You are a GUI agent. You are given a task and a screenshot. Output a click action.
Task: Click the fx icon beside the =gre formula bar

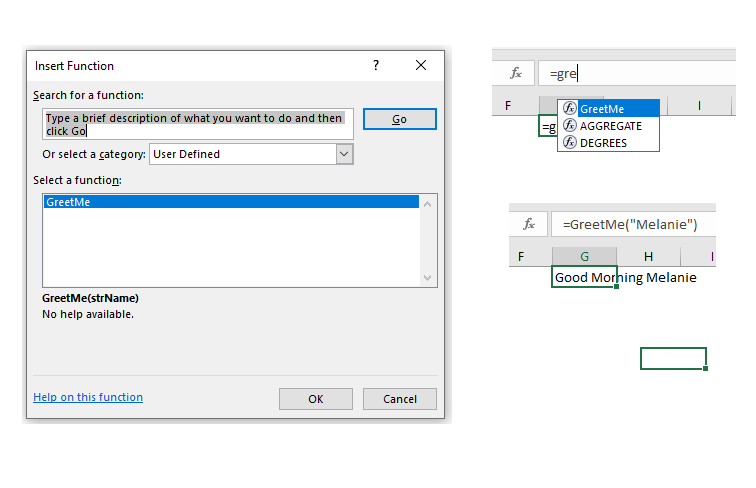(x=516, y=73)
